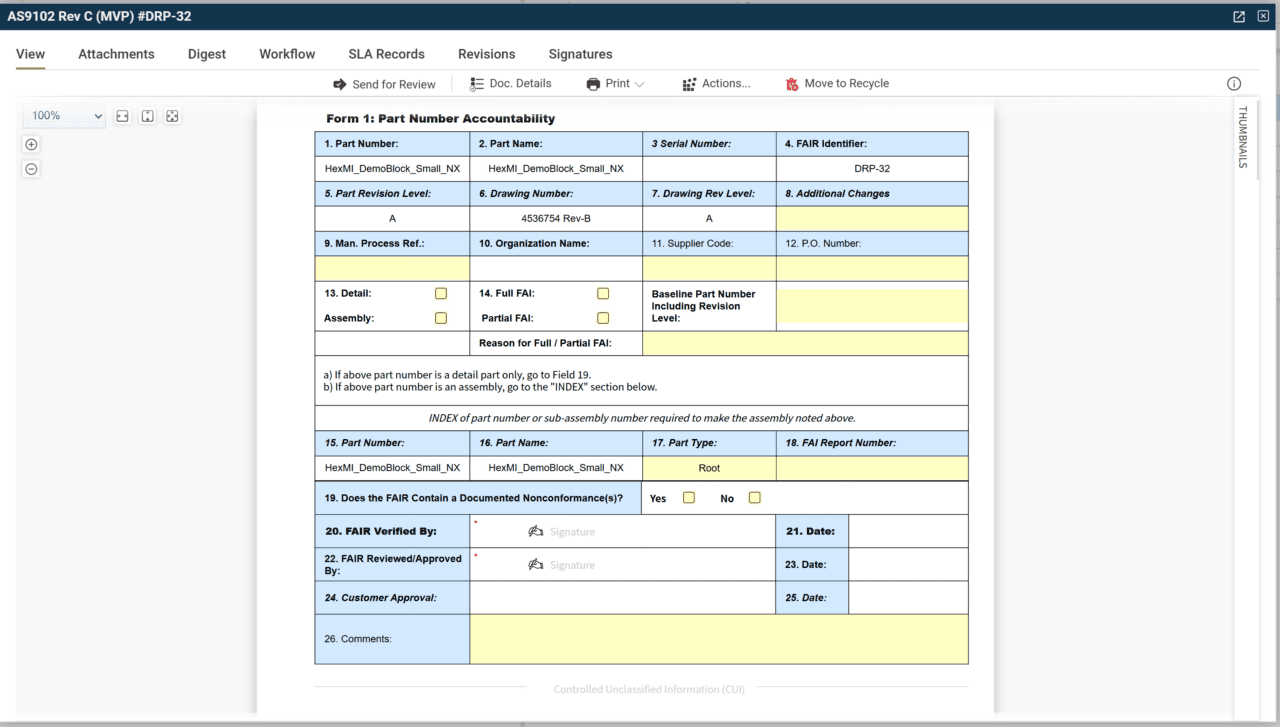Open the zoom percentage dropdown
1280x727 pixels.
click(x=64, y=116)
